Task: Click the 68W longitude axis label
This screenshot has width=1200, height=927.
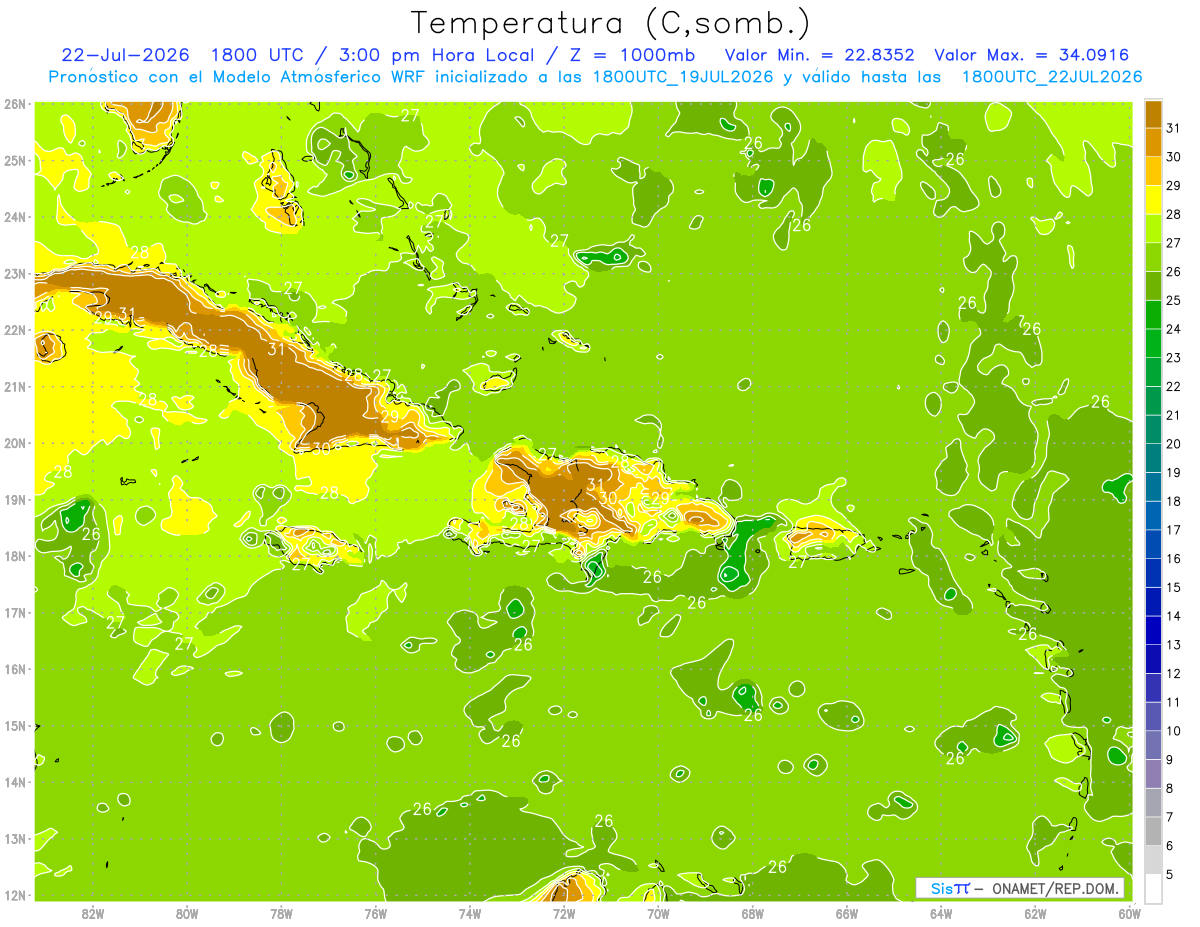Action: pyautogui.click(x=752, y=913)
